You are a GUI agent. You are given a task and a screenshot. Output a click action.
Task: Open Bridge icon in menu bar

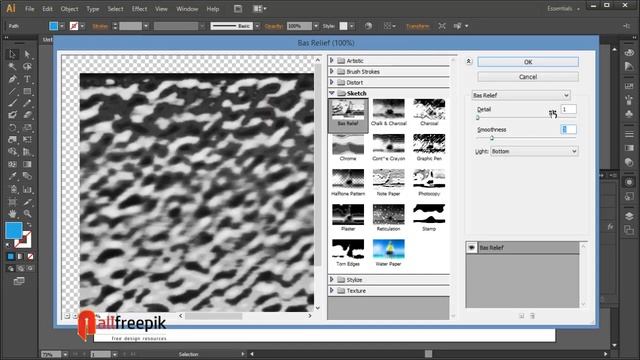click(x=238, y=9)
